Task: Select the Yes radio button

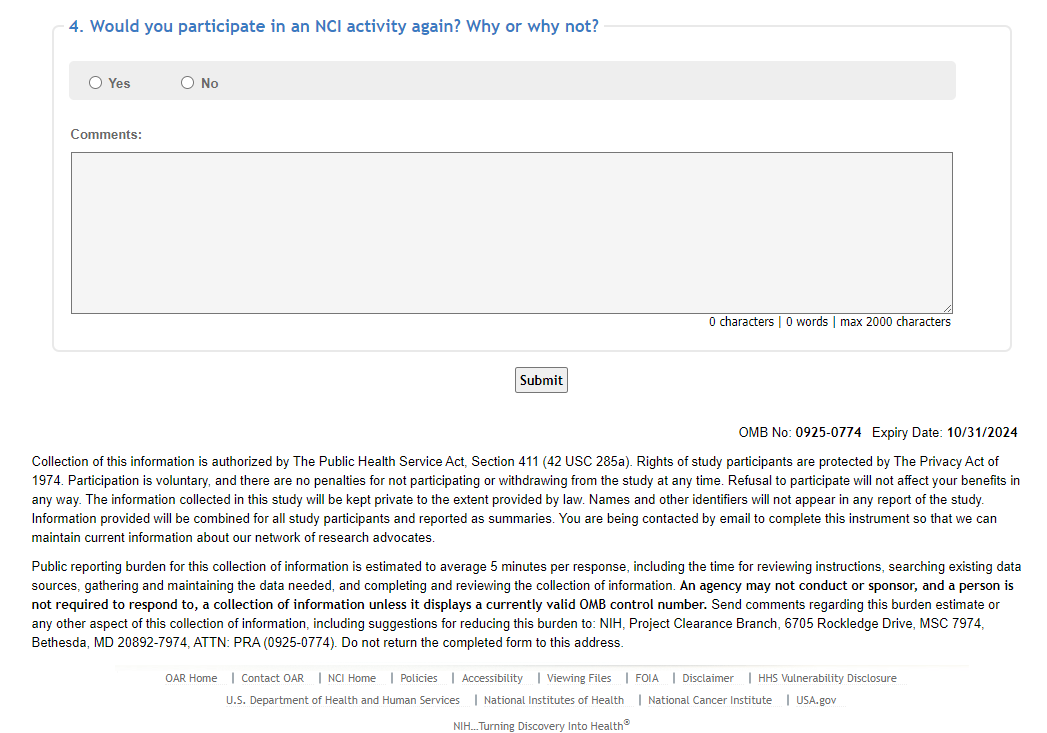Action: click(96, 83)
